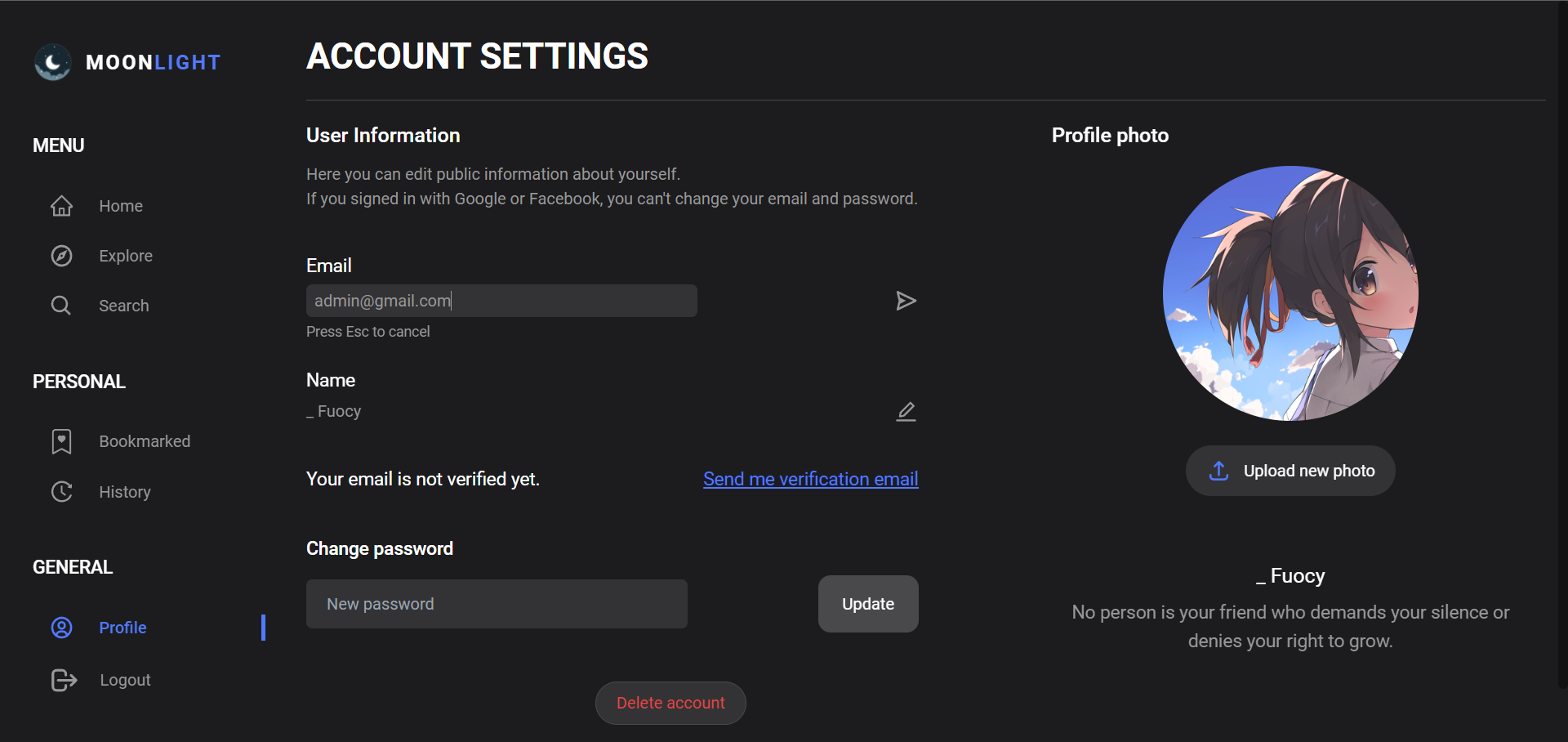Viewport: 1568px width, 742px height.
Task: Edit name using the pencil icon
Action: [x=906, y=411]
